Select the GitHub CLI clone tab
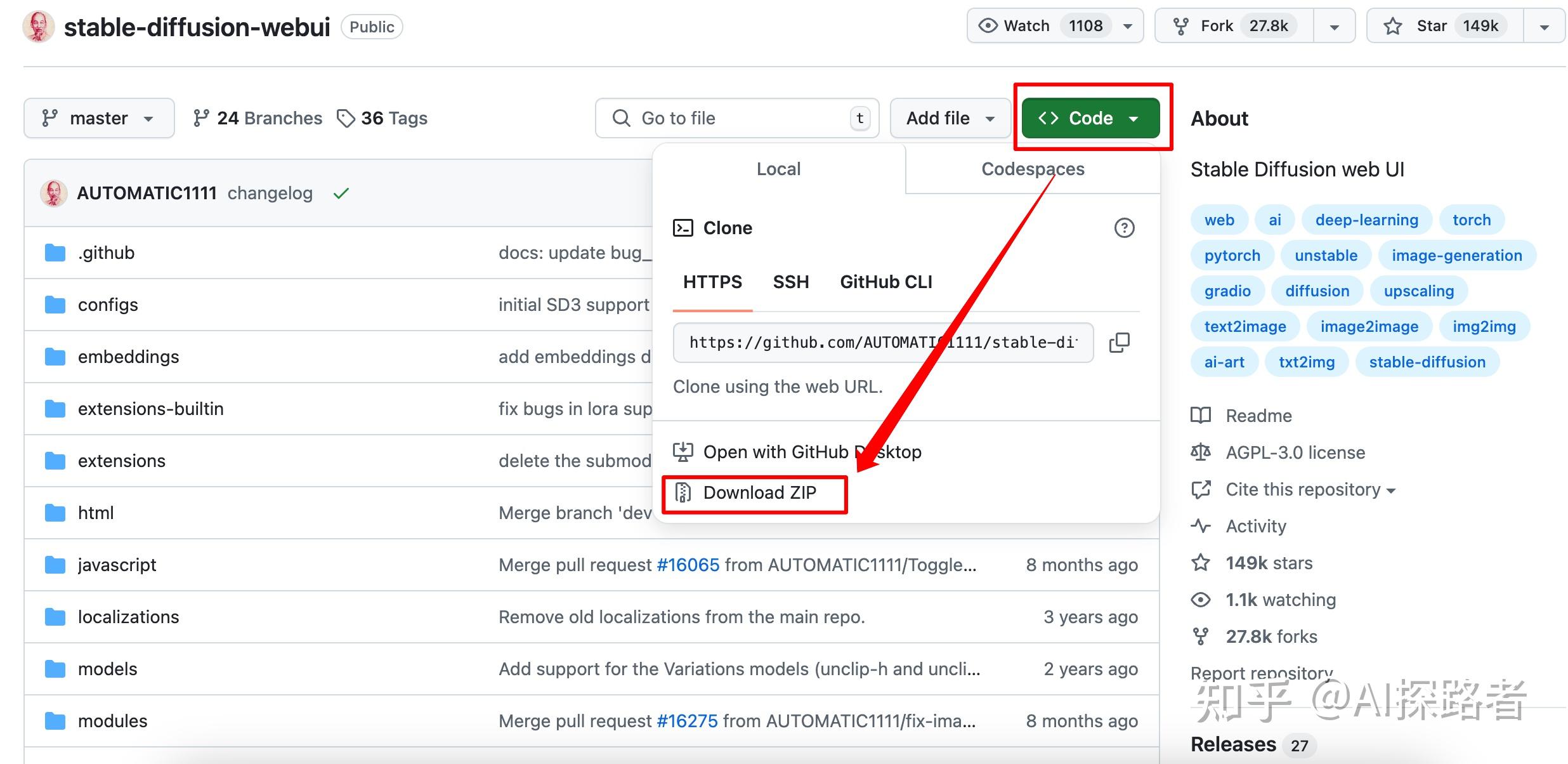The width and height of the screenshot is (1568, 764). 885,282
